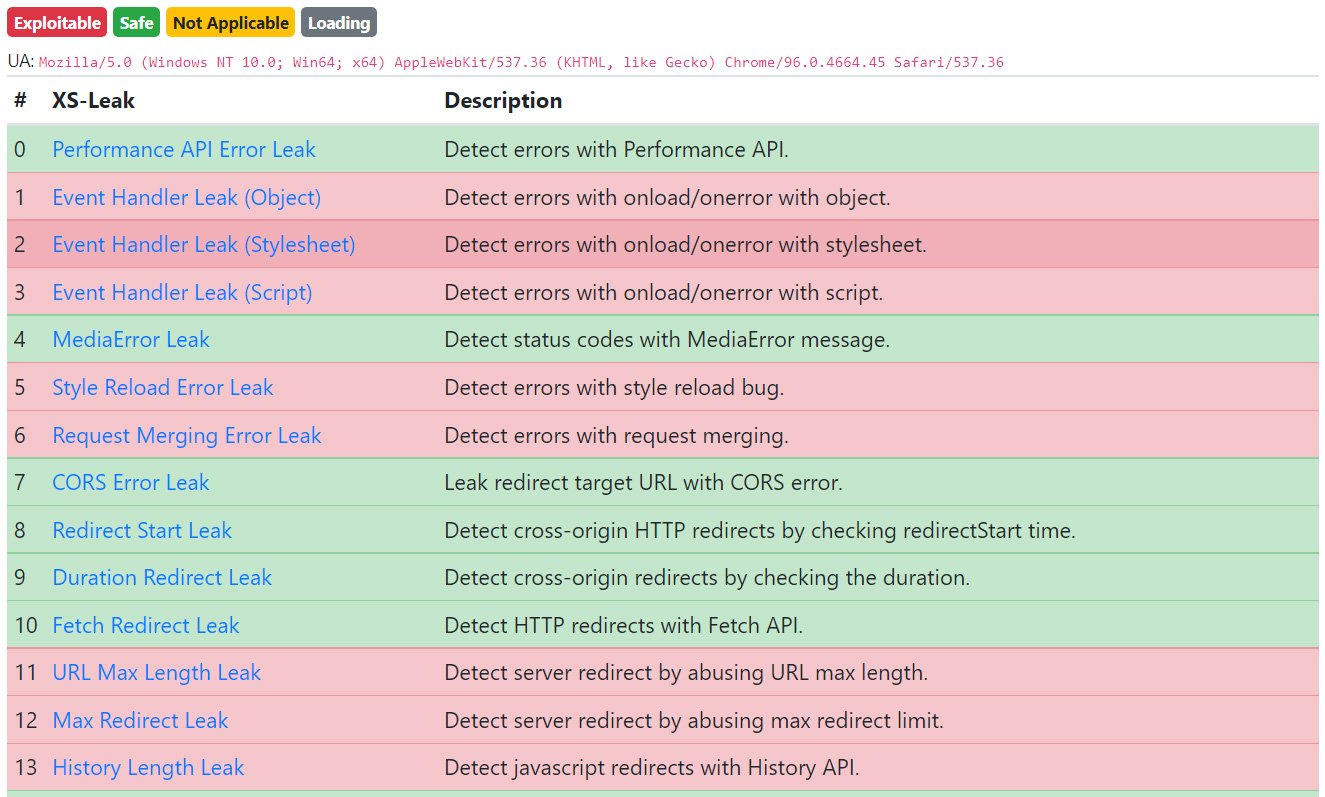Viewport: 1325px width, 797px height.
Task: Click the Style Reload Error Leak link
Action: pos(163,388)
